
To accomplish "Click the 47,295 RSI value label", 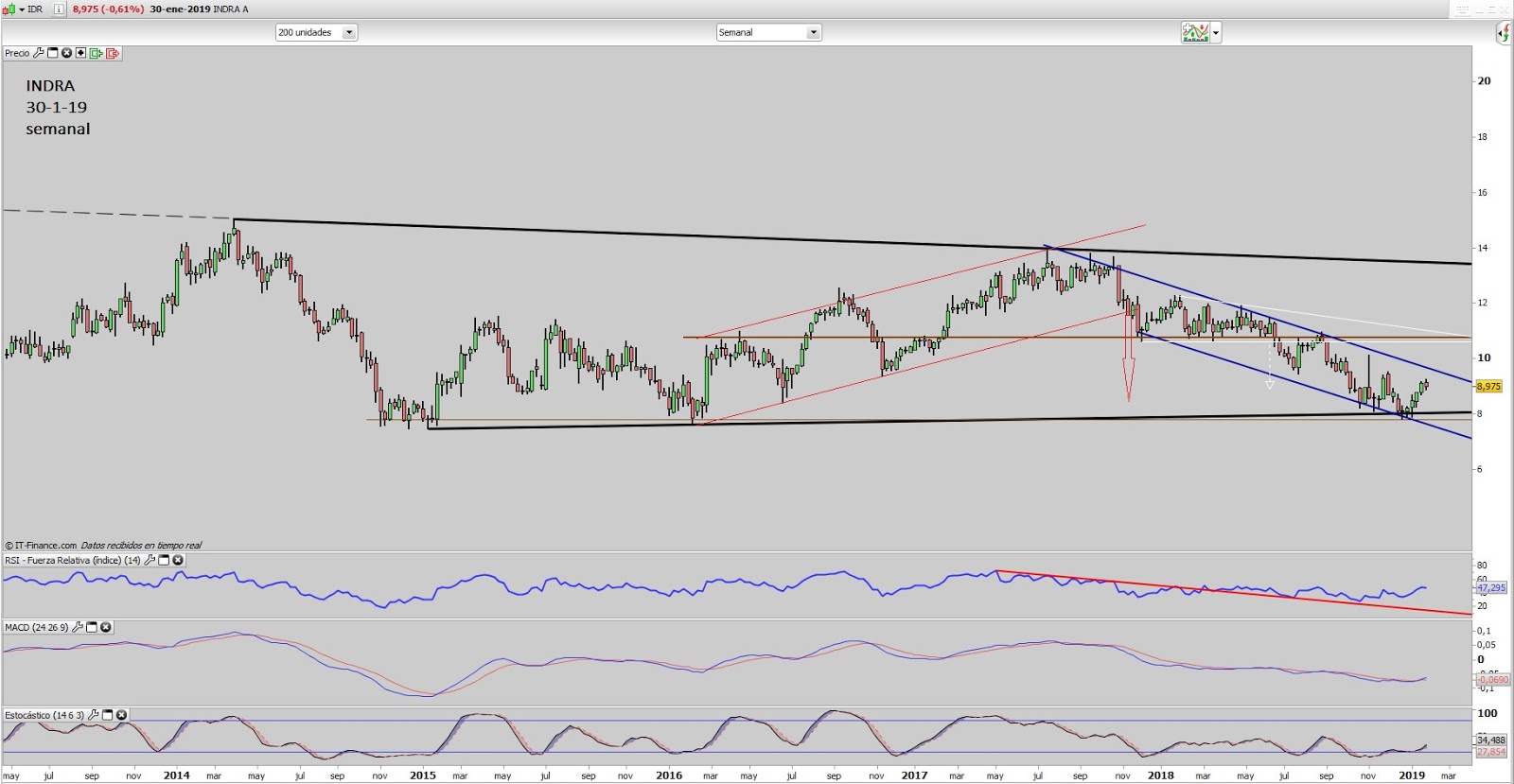I will click(x=1491, y=587).
